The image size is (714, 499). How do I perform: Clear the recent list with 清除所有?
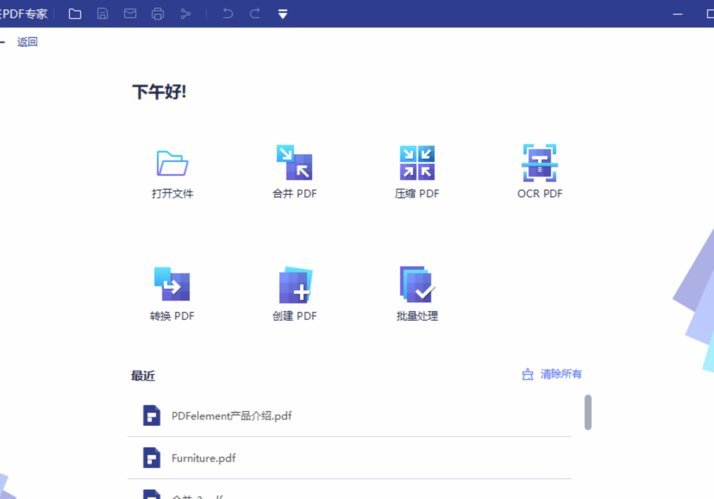tap(561, 374)
